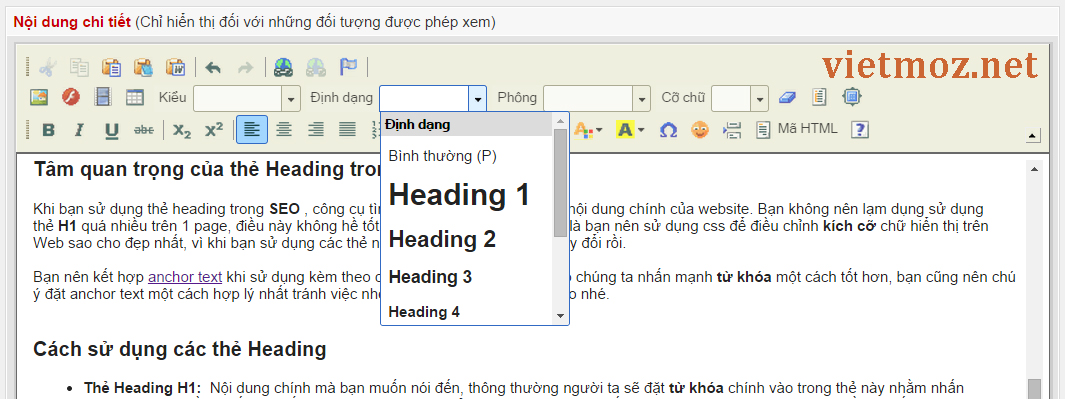Insert a table using the table icon

(134, 98)
